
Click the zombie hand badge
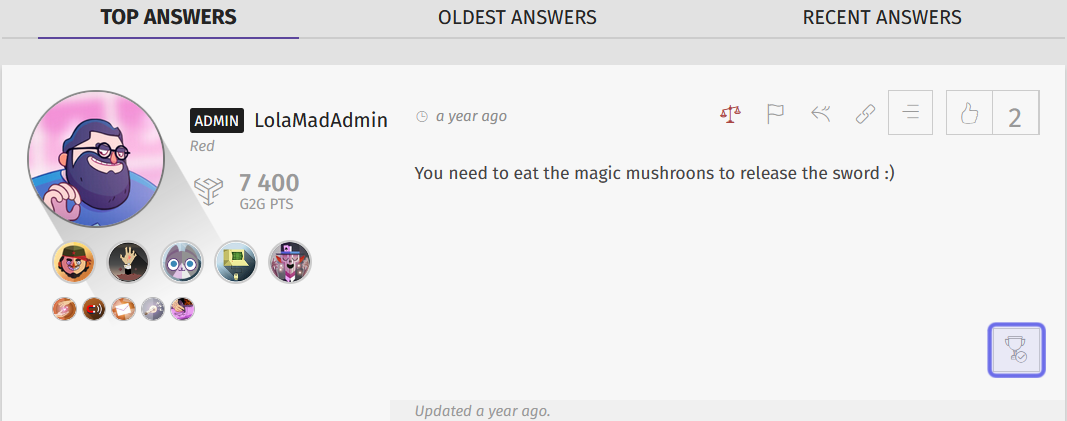pos(129,262)
